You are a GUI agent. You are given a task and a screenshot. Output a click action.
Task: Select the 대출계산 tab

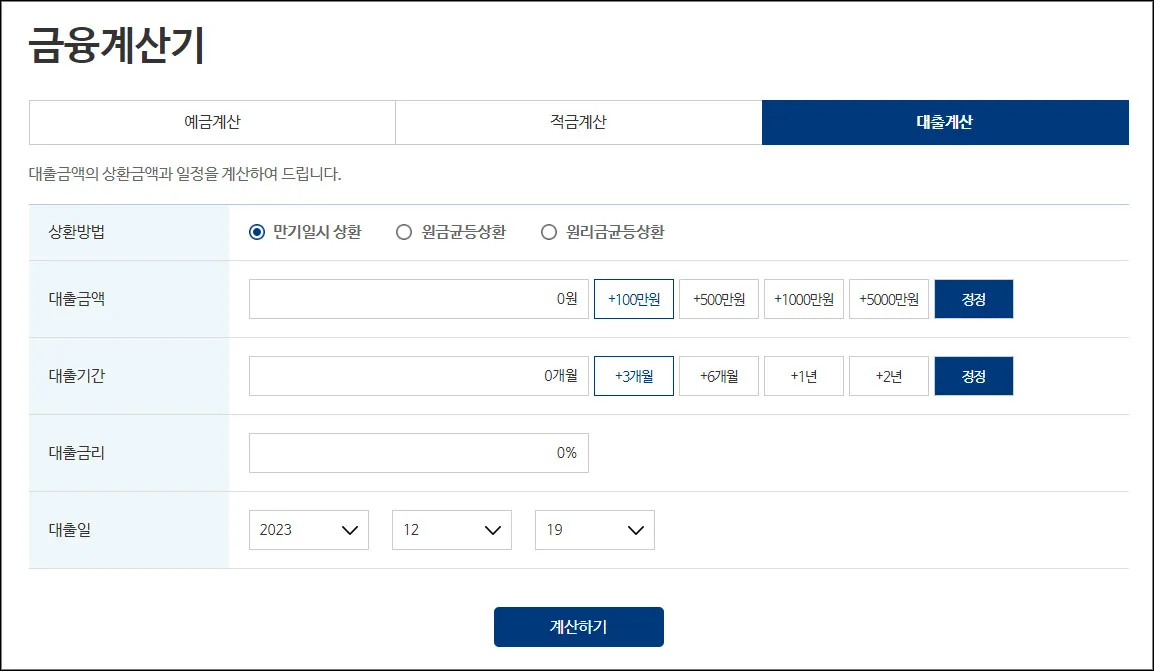click(945, 121)
